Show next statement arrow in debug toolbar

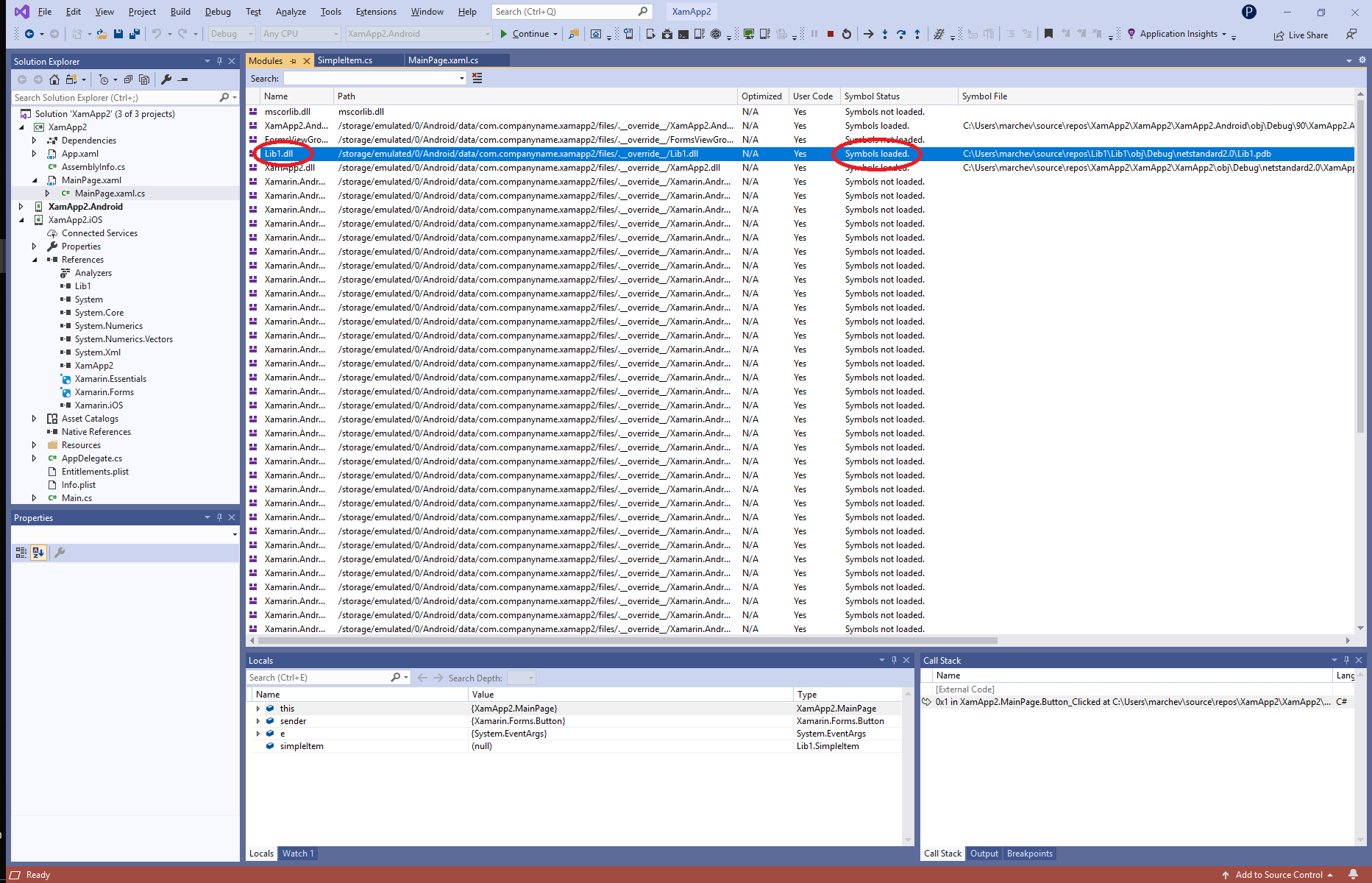[869, 34]
